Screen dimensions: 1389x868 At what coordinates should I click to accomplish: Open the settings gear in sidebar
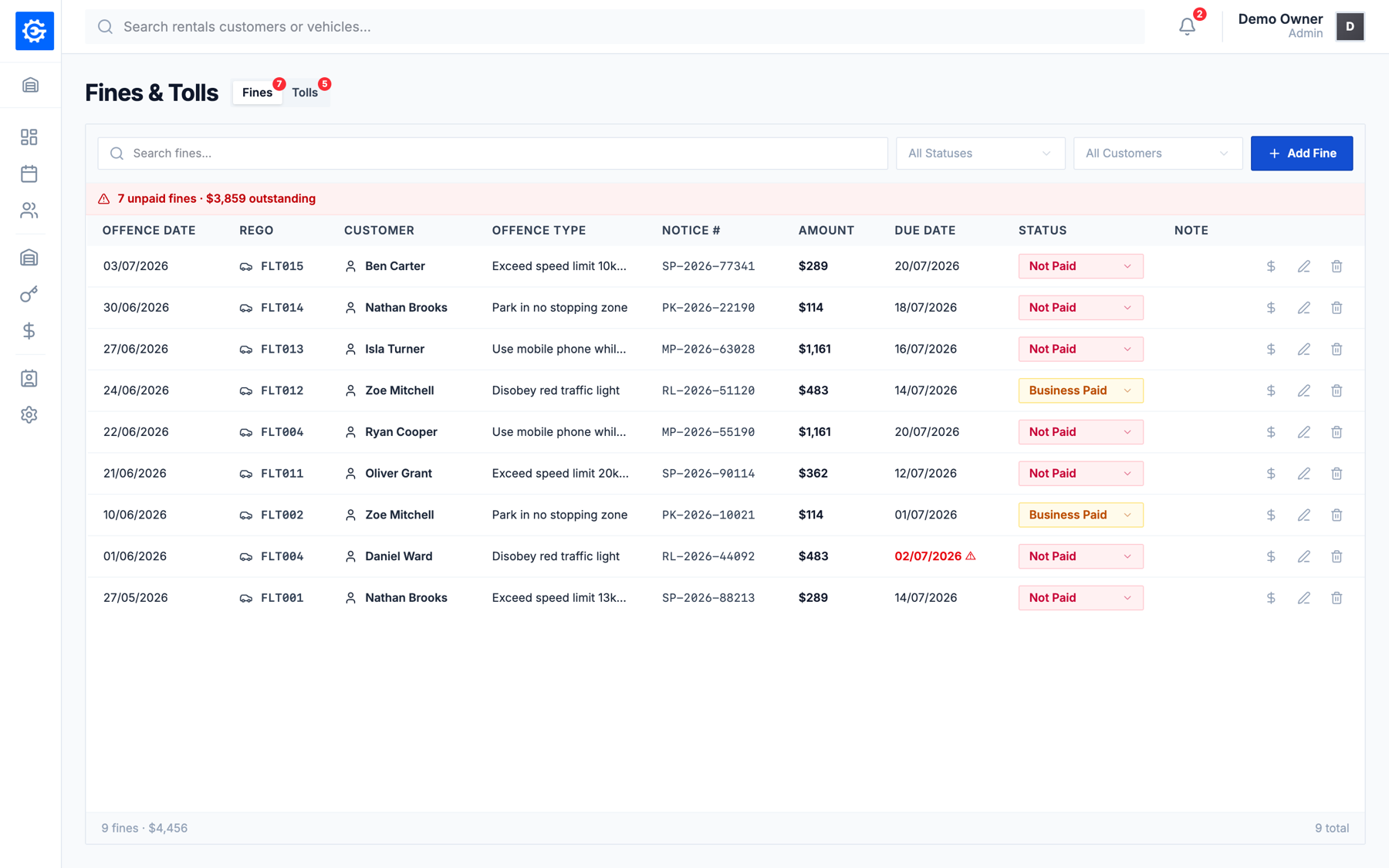point(29,415)
